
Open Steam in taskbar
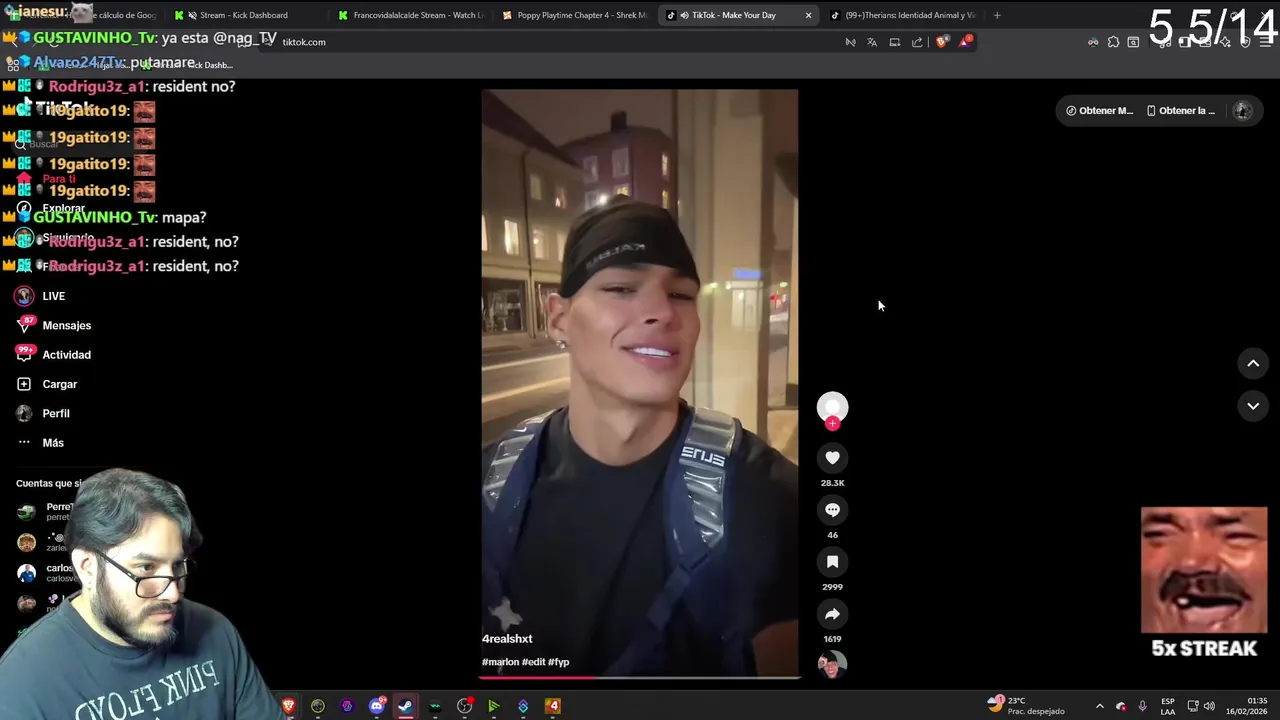pyautogui.click(x=406, y=706)
